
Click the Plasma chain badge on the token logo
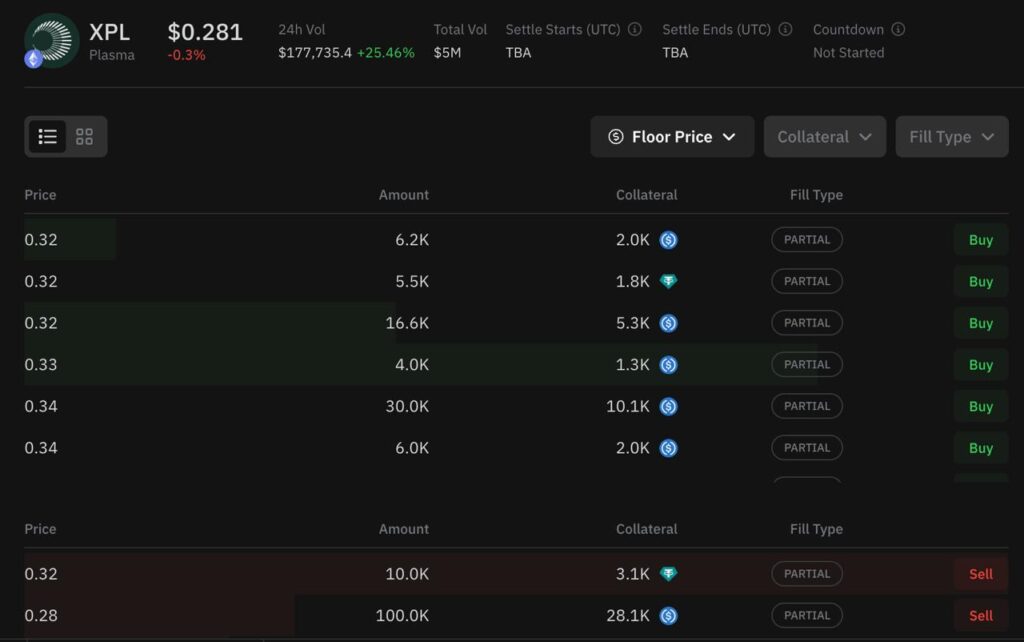pos(33,60)
